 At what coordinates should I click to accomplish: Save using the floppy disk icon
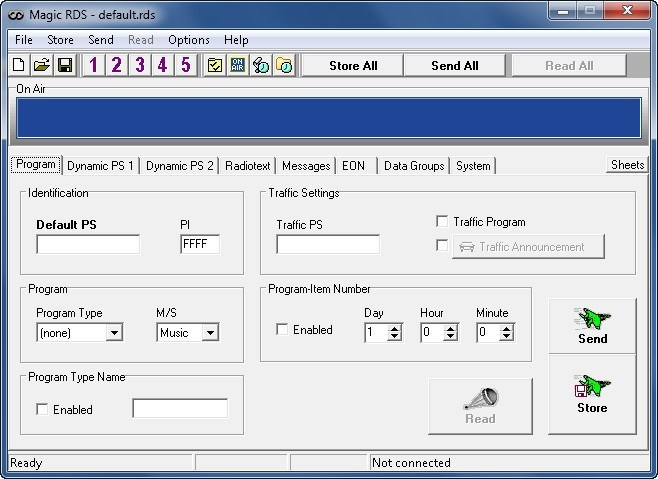click(65, 65)
